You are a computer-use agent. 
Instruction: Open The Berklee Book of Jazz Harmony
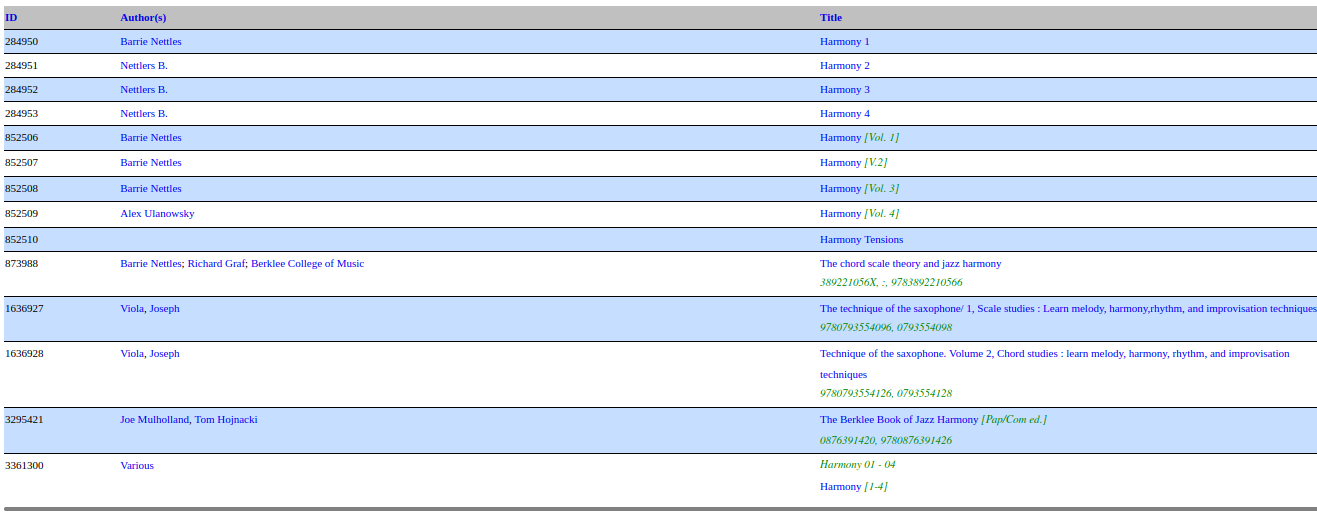933,419
